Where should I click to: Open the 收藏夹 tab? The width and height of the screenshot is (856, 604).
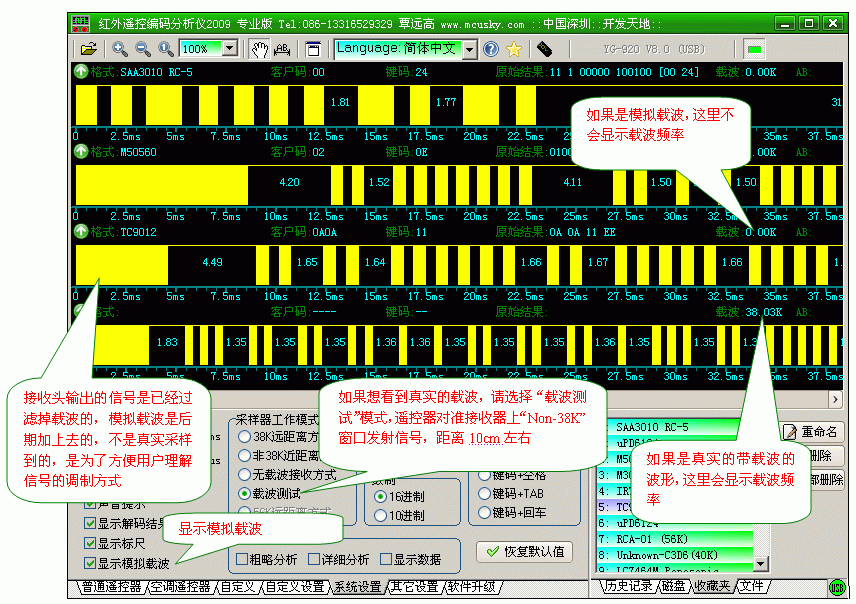pos(712,586)
